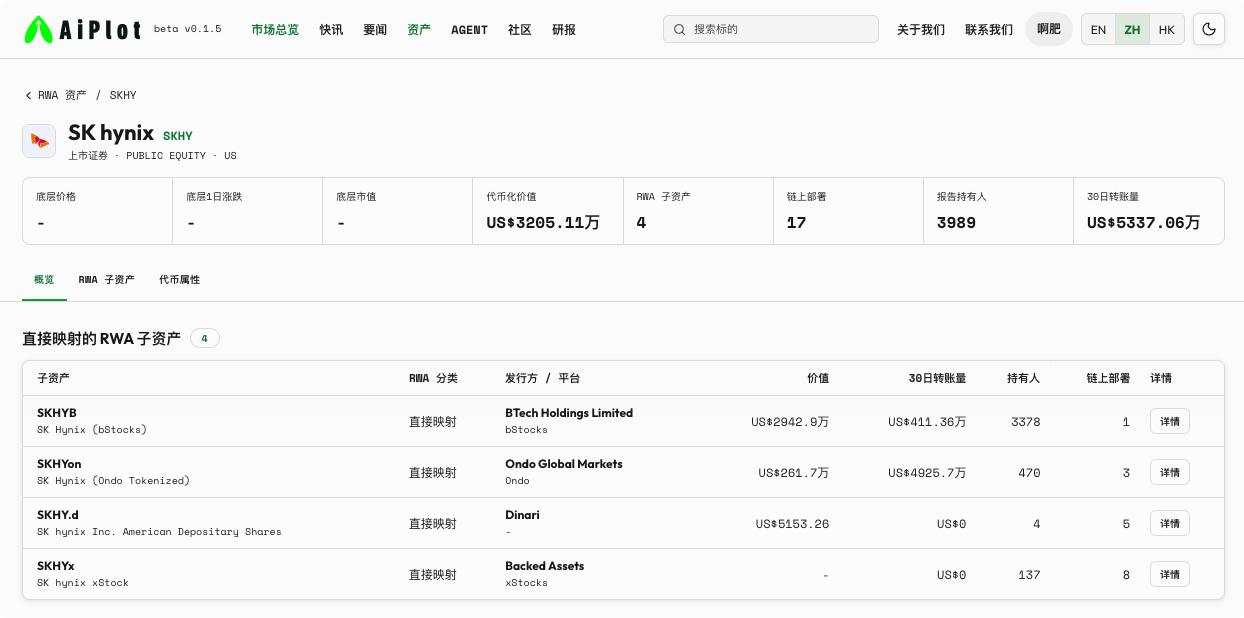The height and width of the screenshot is (618, 1244).
Task: Focus the 搜索标的 search field
Action: click(771, 29)
